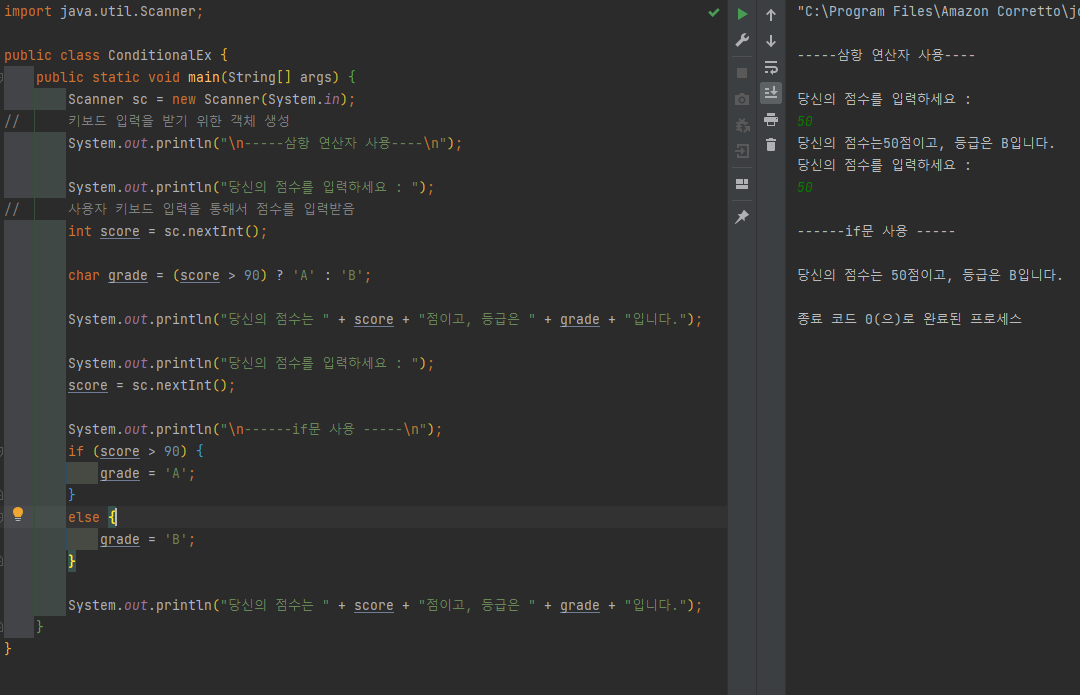Toggle scroll to end of console

[x=771, y=92]
